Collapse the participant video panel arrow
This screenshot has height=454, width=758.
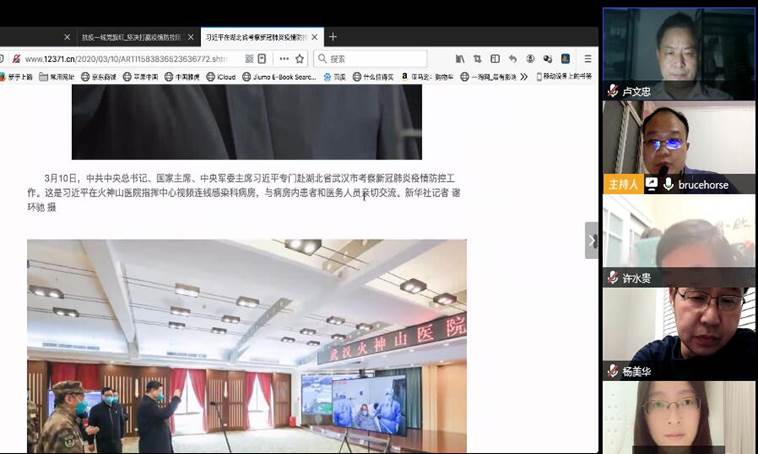pyautogui.click(x=592, y=241)
